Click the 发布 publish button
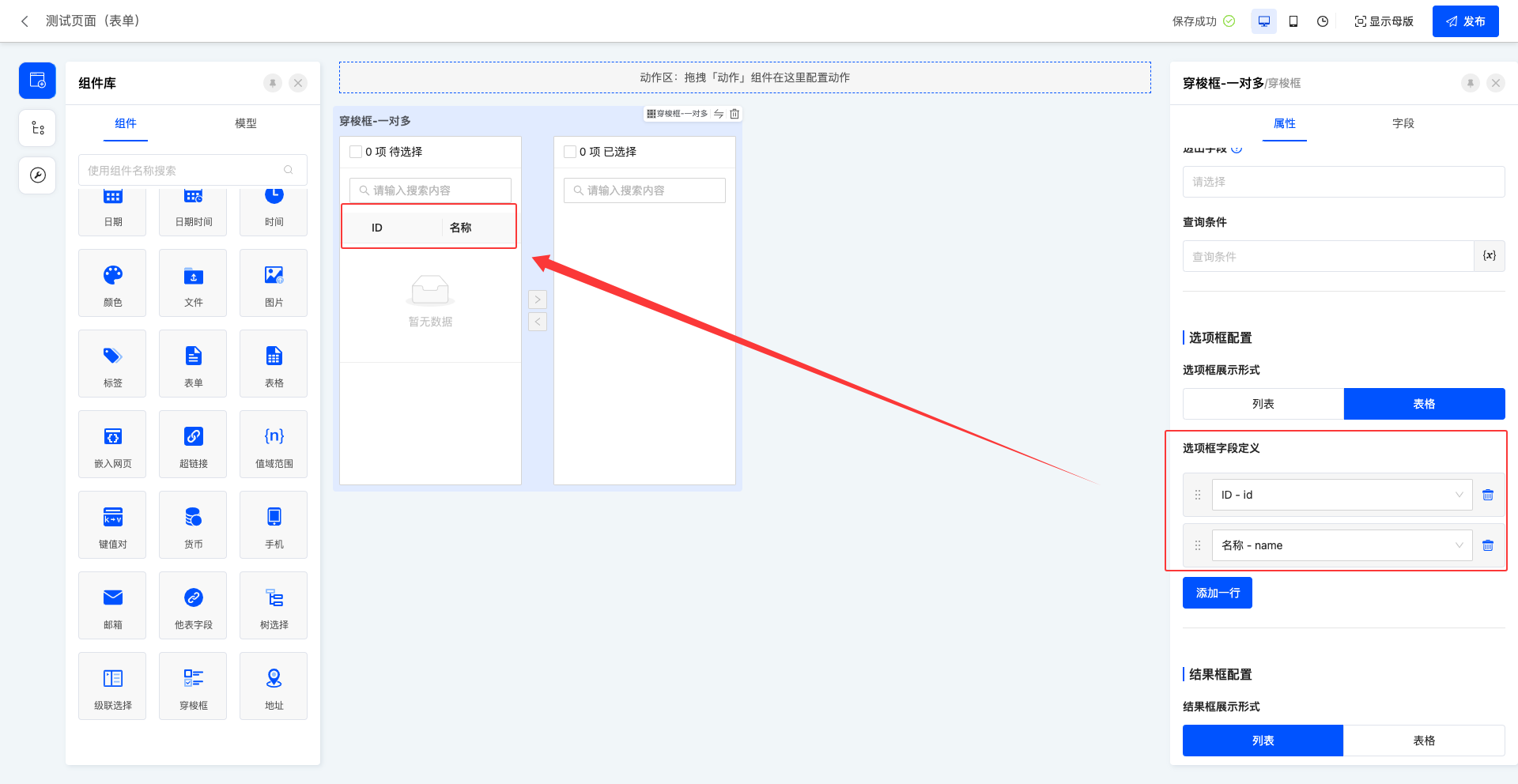Image resolution: width=1518 pixels, height=784 pixels. (x=1465, y=21)
